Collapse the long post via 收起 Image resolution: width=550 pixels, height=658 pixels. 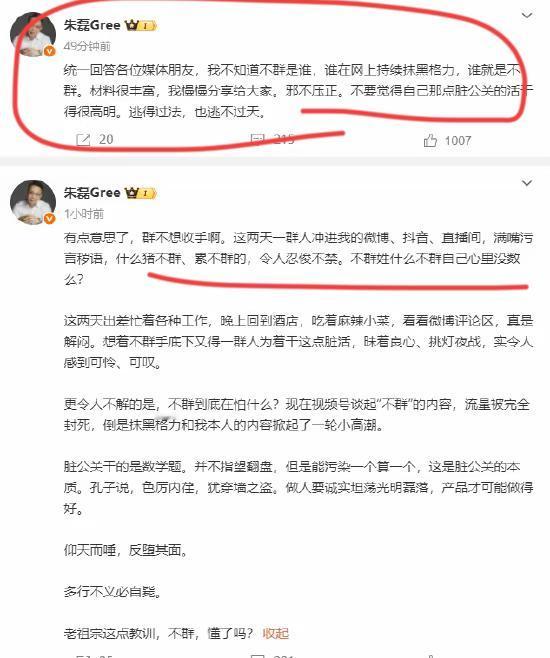276,633
